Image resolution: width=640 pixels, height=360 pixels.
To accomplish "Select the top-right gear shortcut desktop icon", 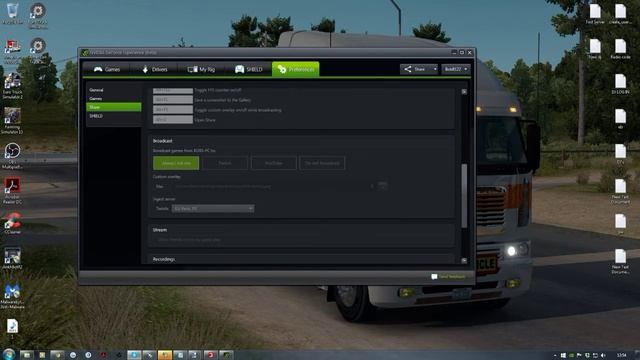I will [38, 16].
